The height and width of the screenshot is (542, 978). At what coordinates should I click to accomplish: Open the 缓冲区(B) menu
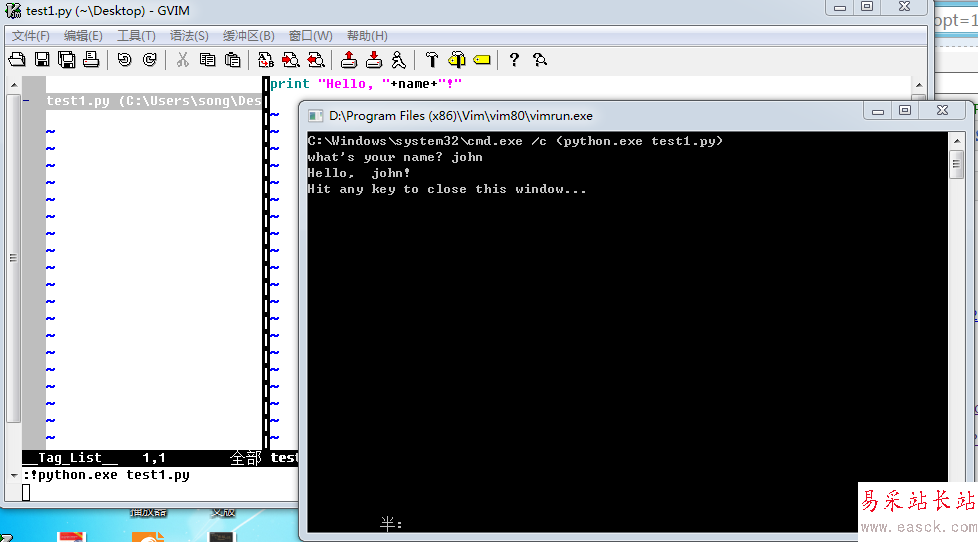[x=248, y=36]
